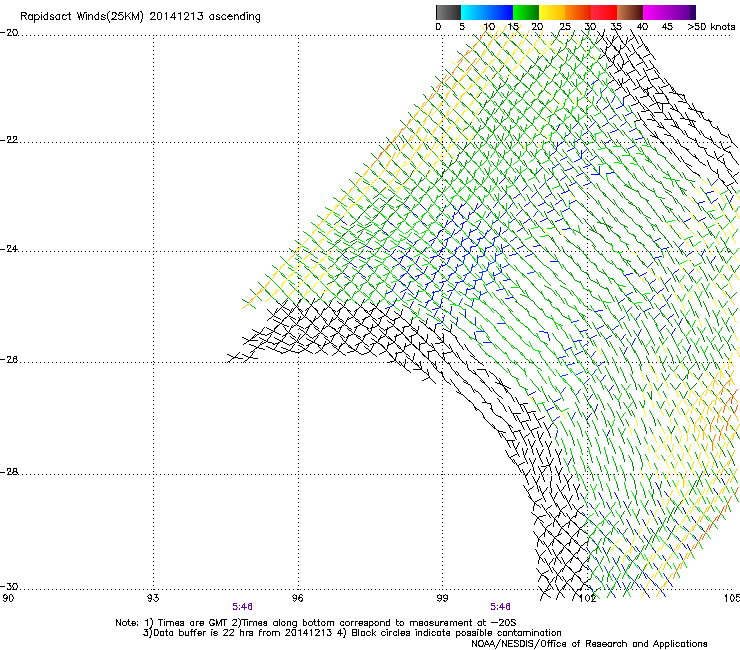Click the legend tick label '25'
This screenshot has height=650, width=740.
coord(565,27)
